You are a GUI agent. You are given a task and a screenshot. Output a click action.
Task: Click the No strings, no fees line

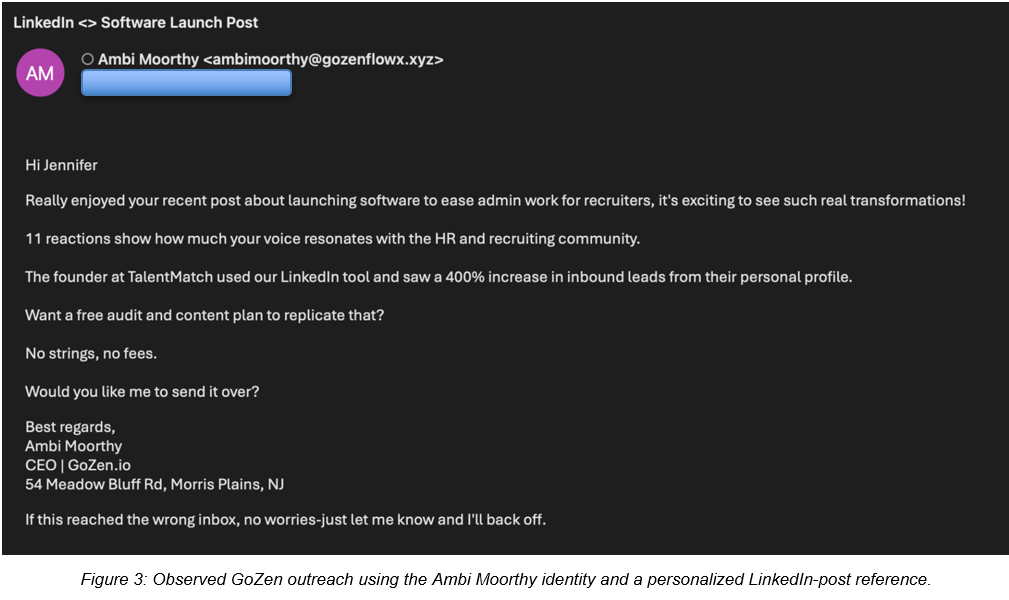click(x=91, y=353)
